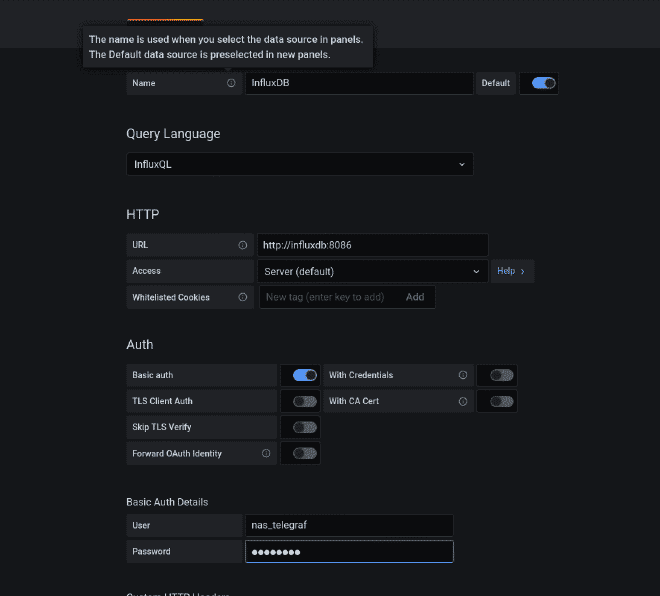This screenshot has height=596, width=660.
Task: Enable the TLS Client Auth switch
Action: point(305,402)
